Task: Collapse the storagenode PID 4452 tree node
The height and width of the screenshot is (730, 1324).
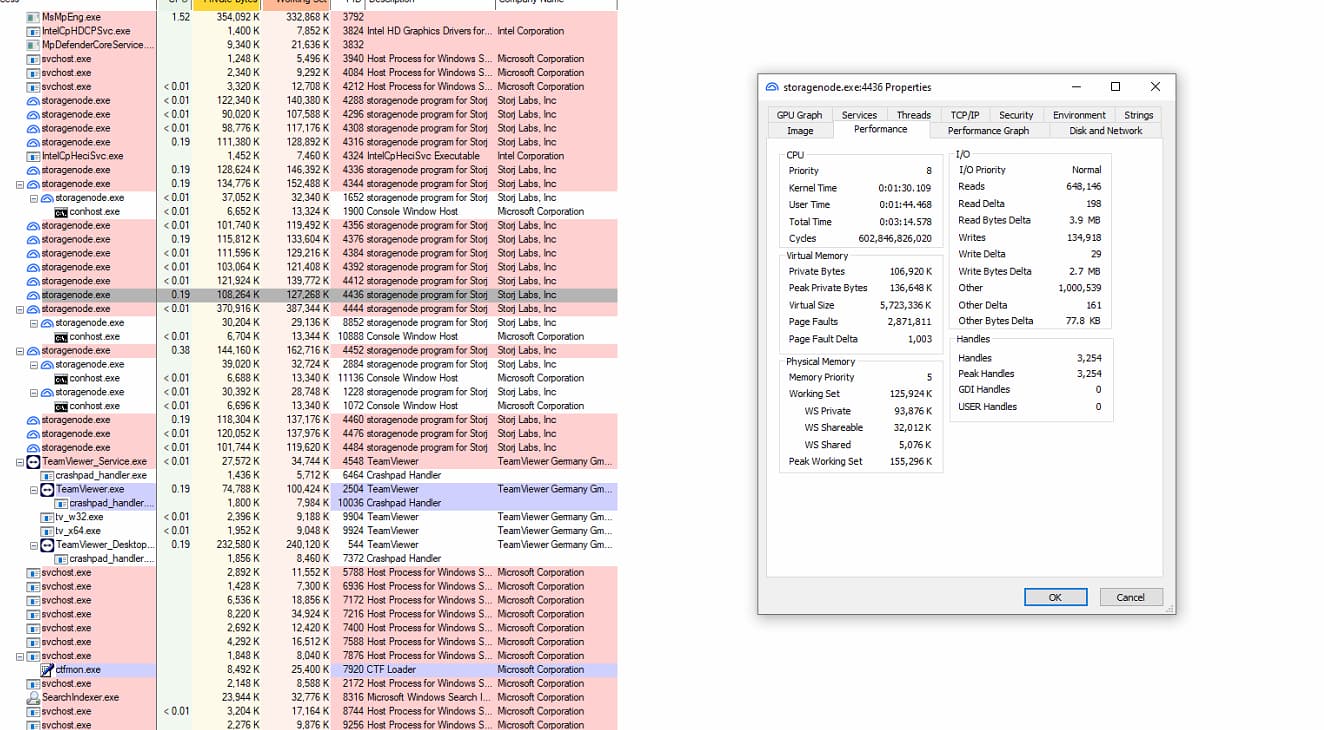Action: (x=20, y=351)
